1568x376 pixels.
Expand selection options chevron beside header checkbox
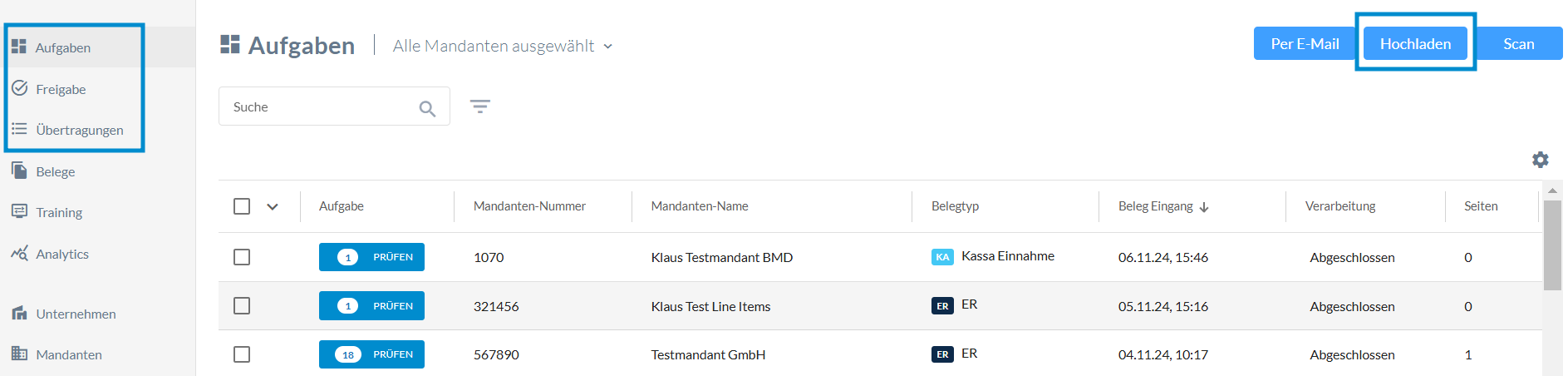273,206
